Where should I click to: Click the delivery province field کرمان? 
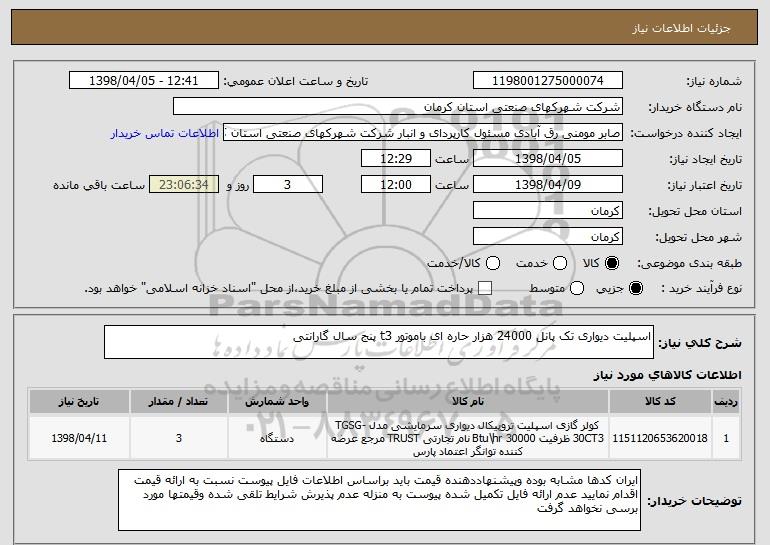(x=548, y=211)
